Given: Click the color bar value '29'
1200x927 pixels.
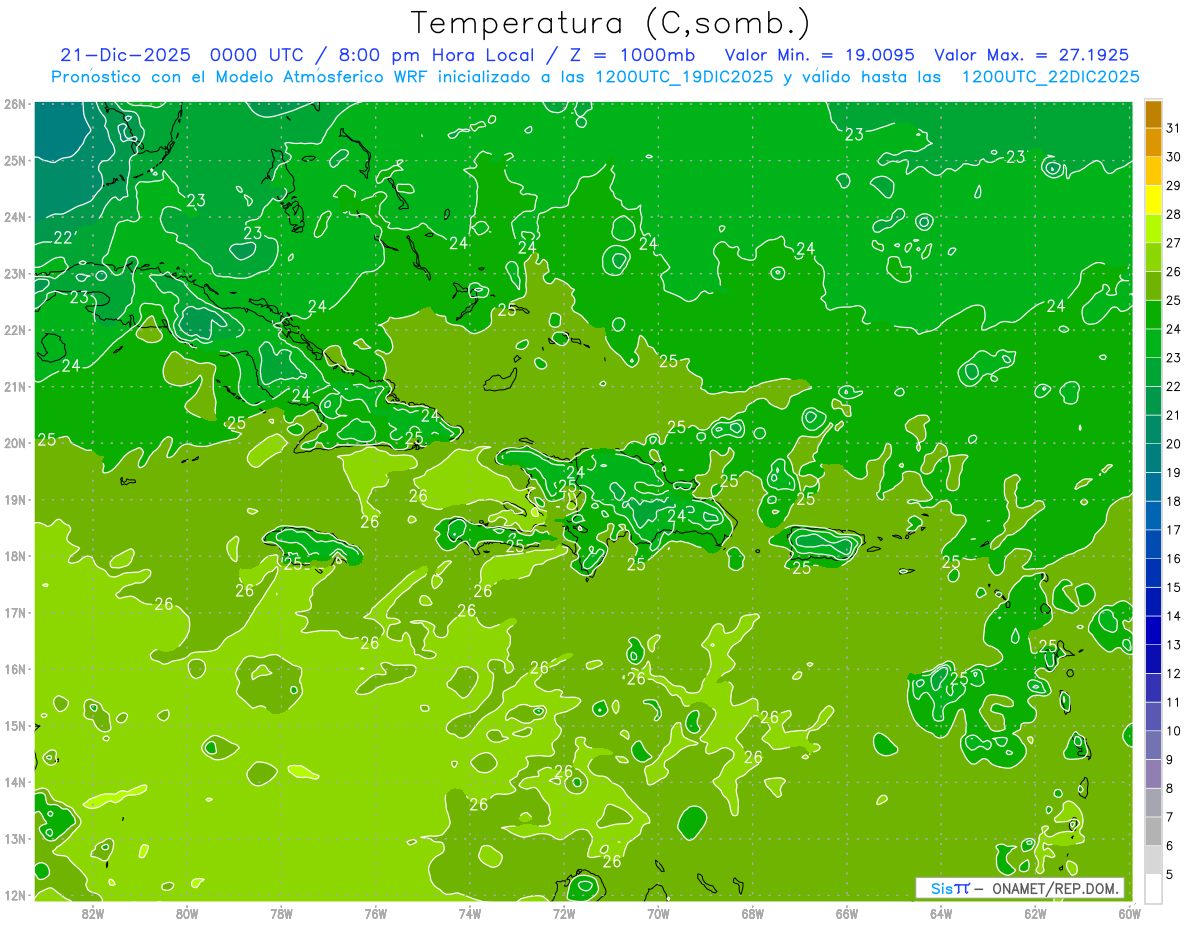Looking at the screenshot, I should [1173, 186].
